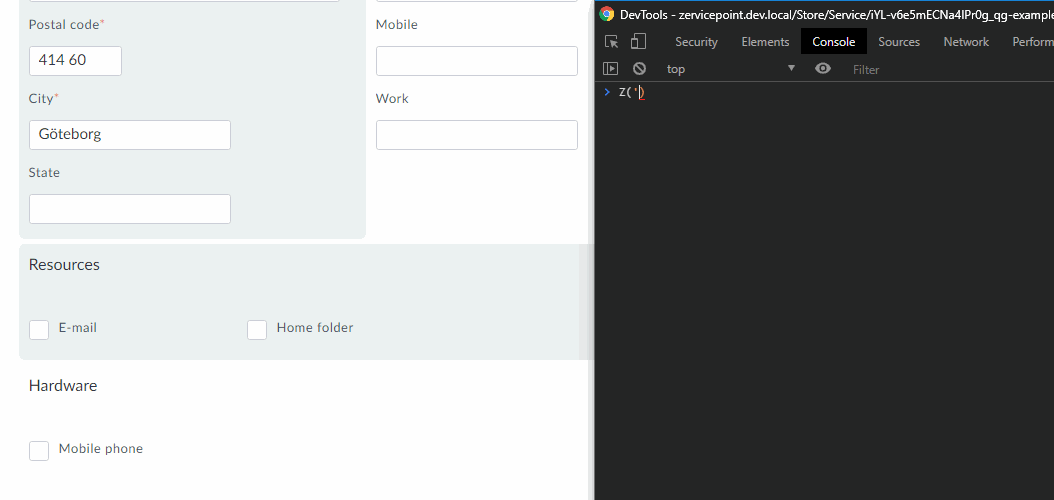Show the console sidebar

(x=611, y=69)
